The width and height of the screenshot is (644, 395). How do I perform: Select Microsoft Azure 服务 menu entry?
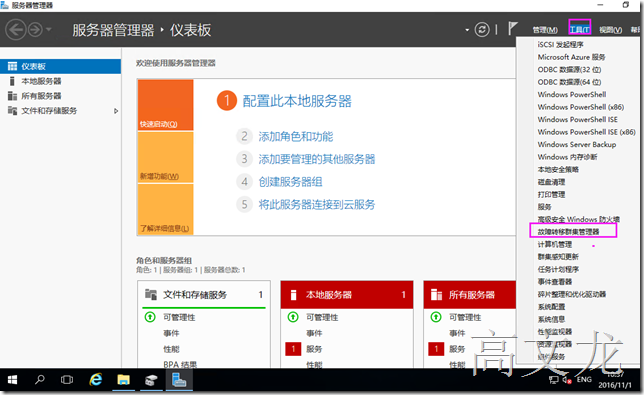click(x=571, y=57)
